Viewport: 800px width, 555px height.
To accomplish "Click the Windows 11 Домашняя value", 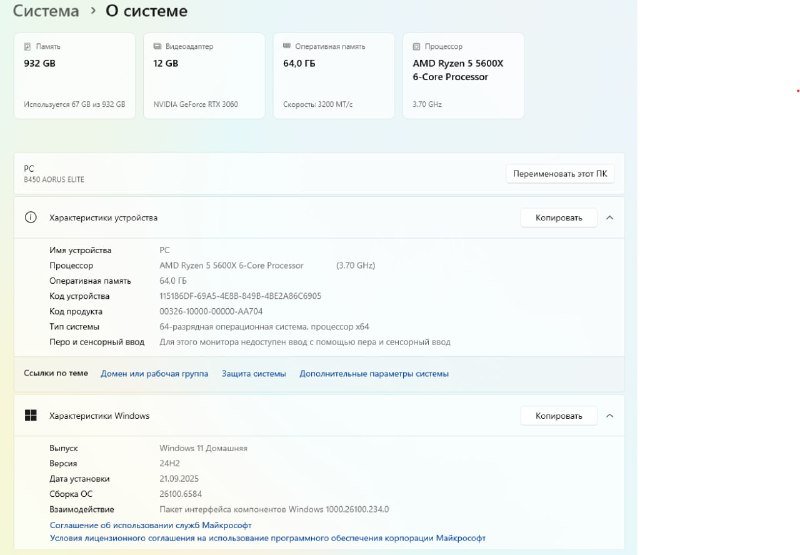I will point(204,448).
